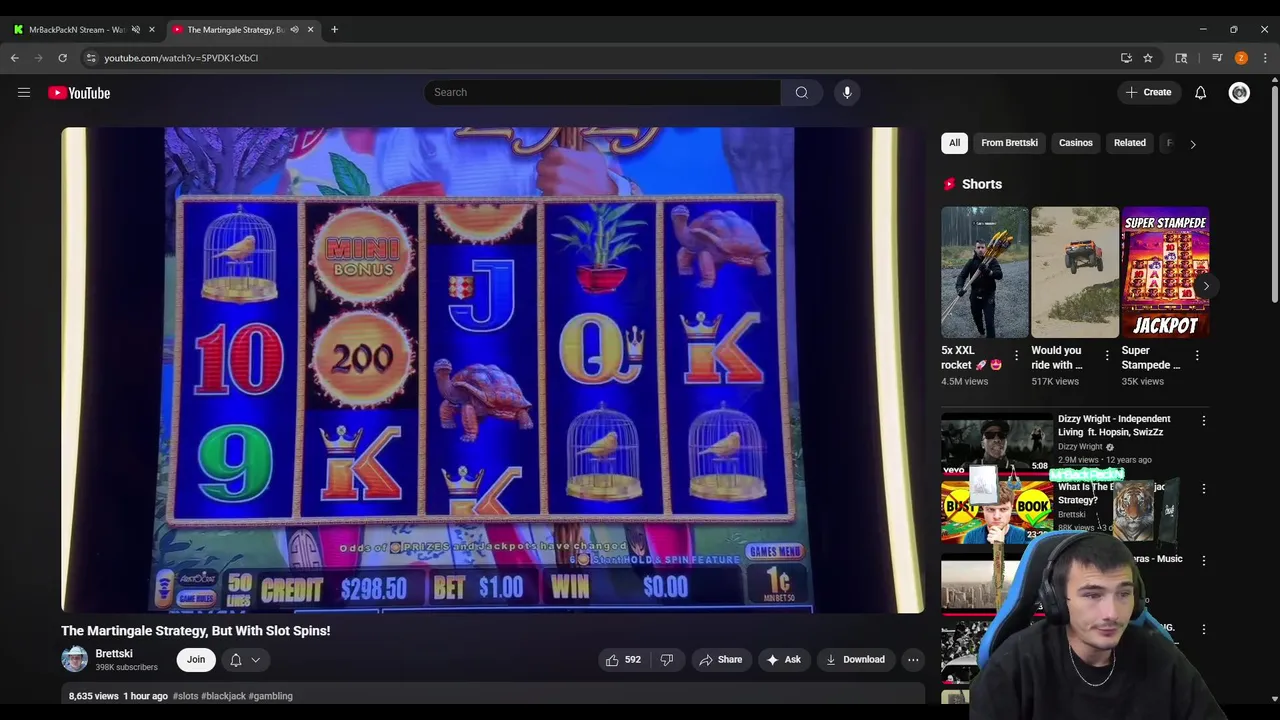Mute the Martingale Strategy tab audio

point(294,29)
